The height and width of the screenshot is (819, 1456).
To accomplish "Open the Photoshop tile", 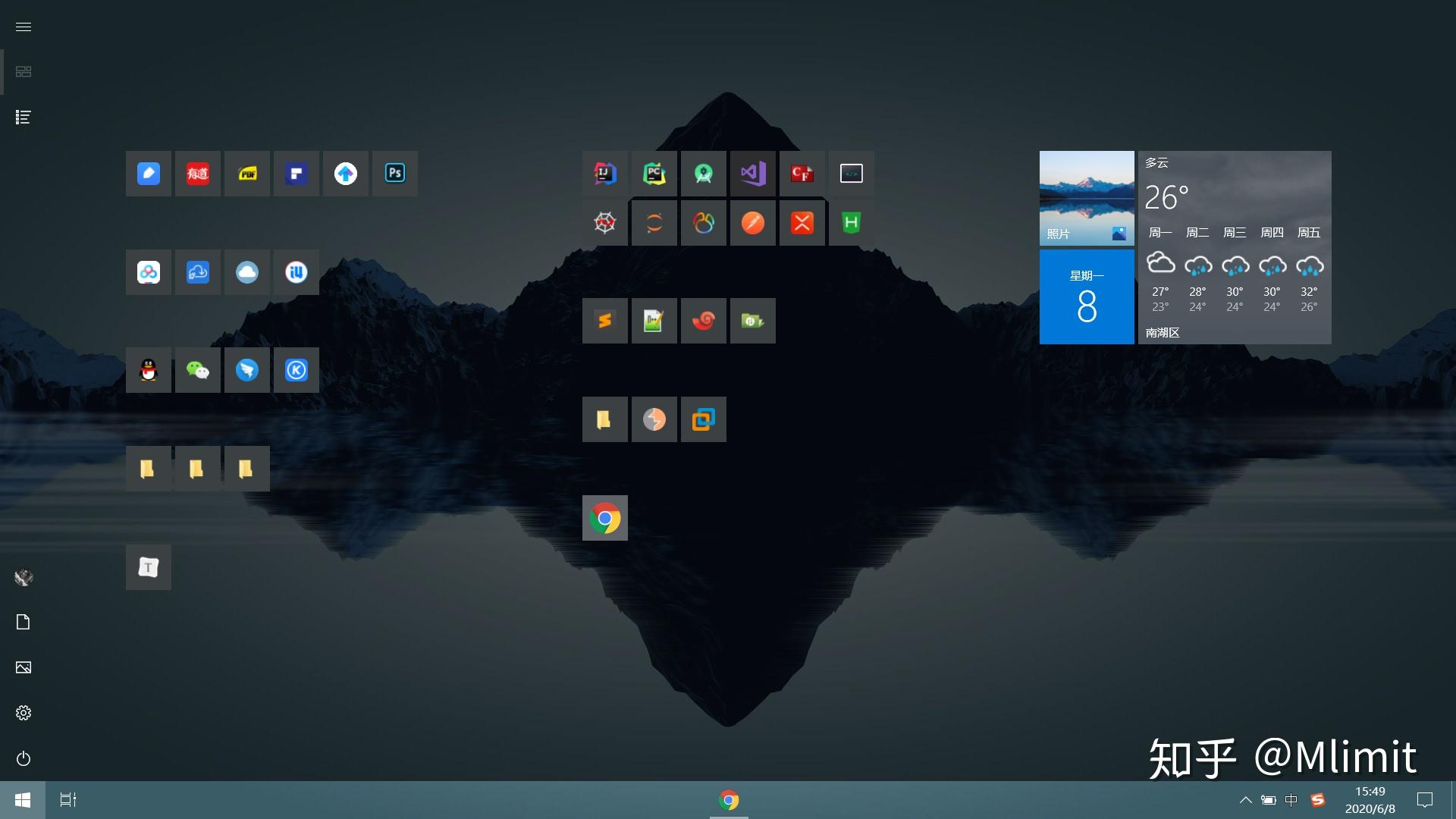I will tap(394, 174).
